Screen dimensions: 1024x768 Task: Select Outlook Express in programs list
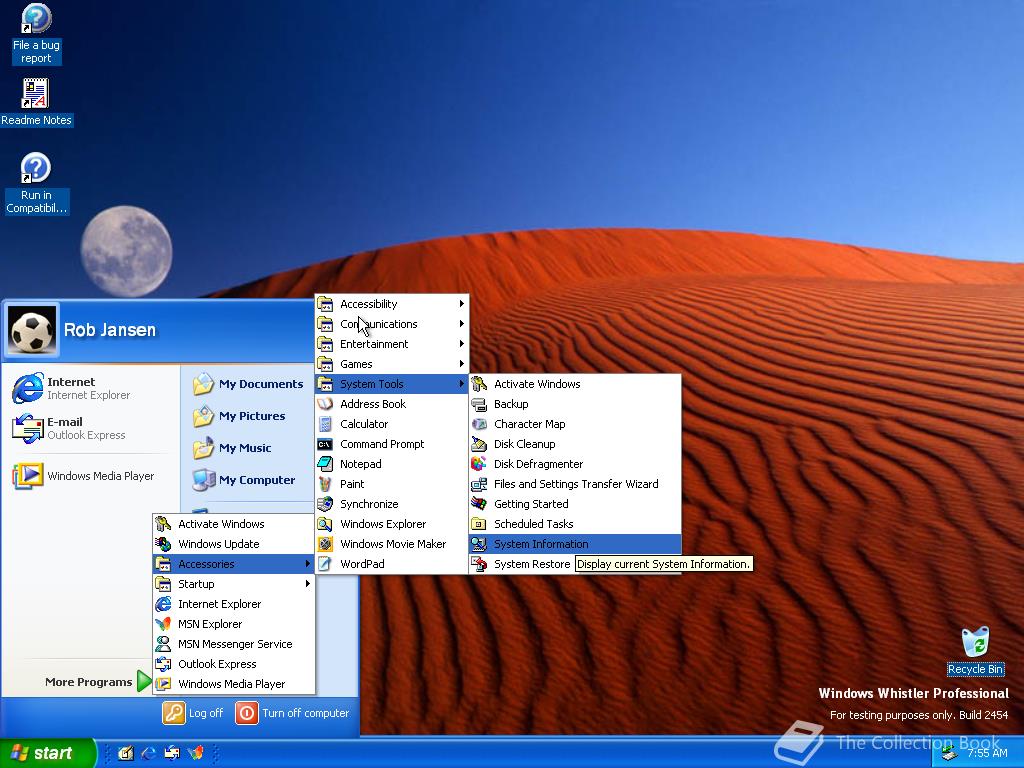(234, 664)
